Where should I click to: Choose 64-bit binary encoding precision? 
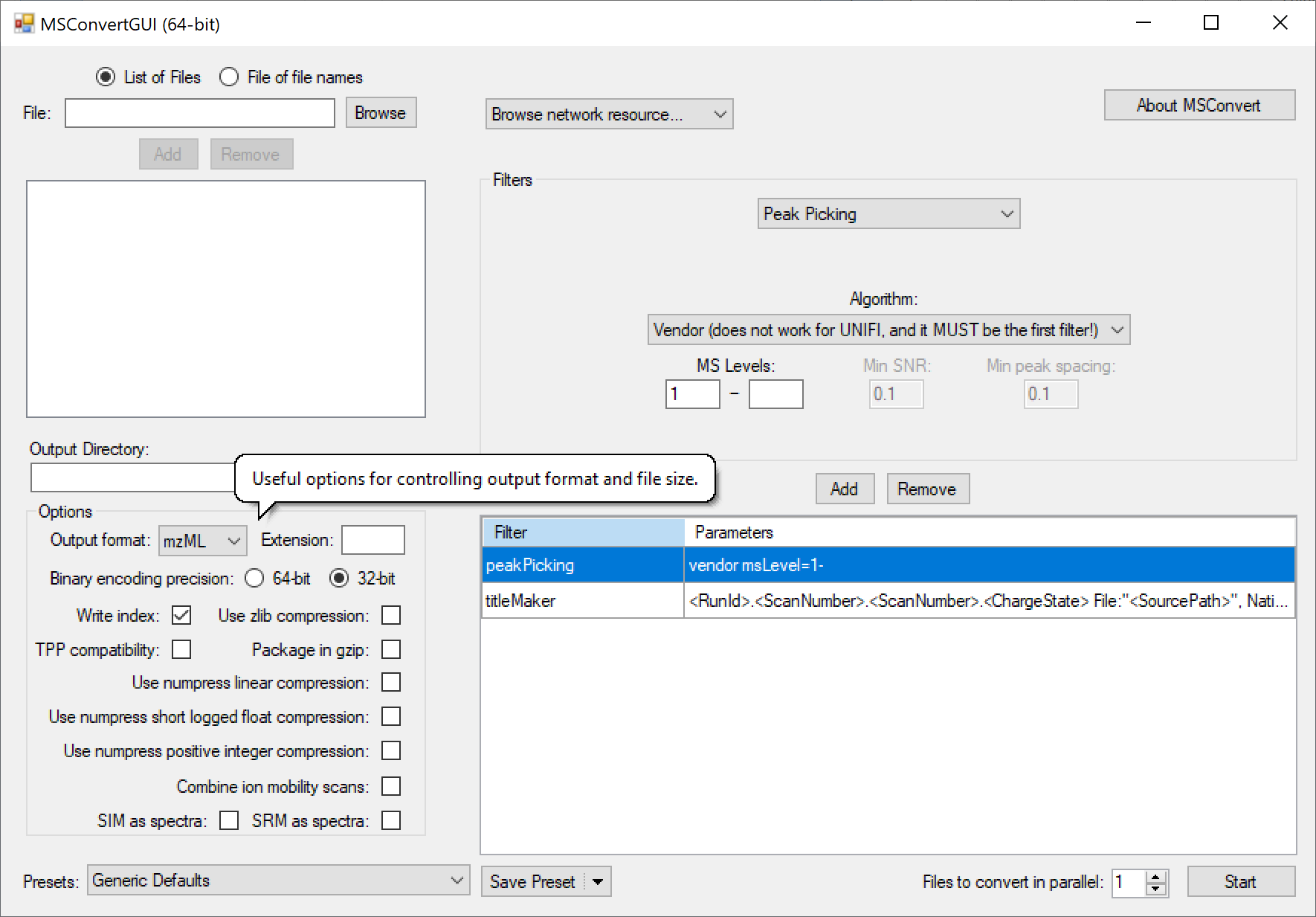[254, 578]
